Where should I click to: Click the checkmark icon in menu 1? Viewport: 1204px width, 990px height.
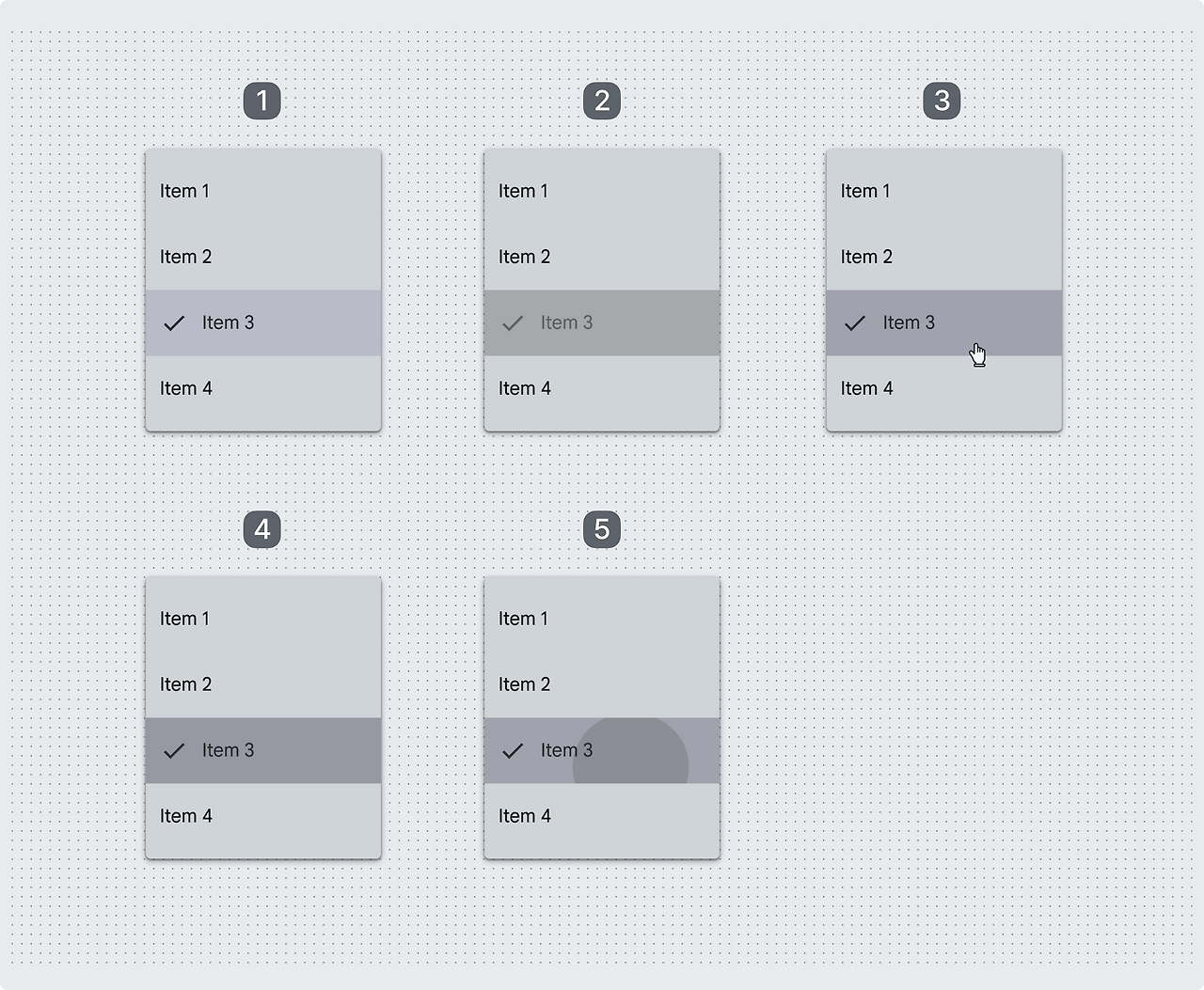[x=174, y=323]
